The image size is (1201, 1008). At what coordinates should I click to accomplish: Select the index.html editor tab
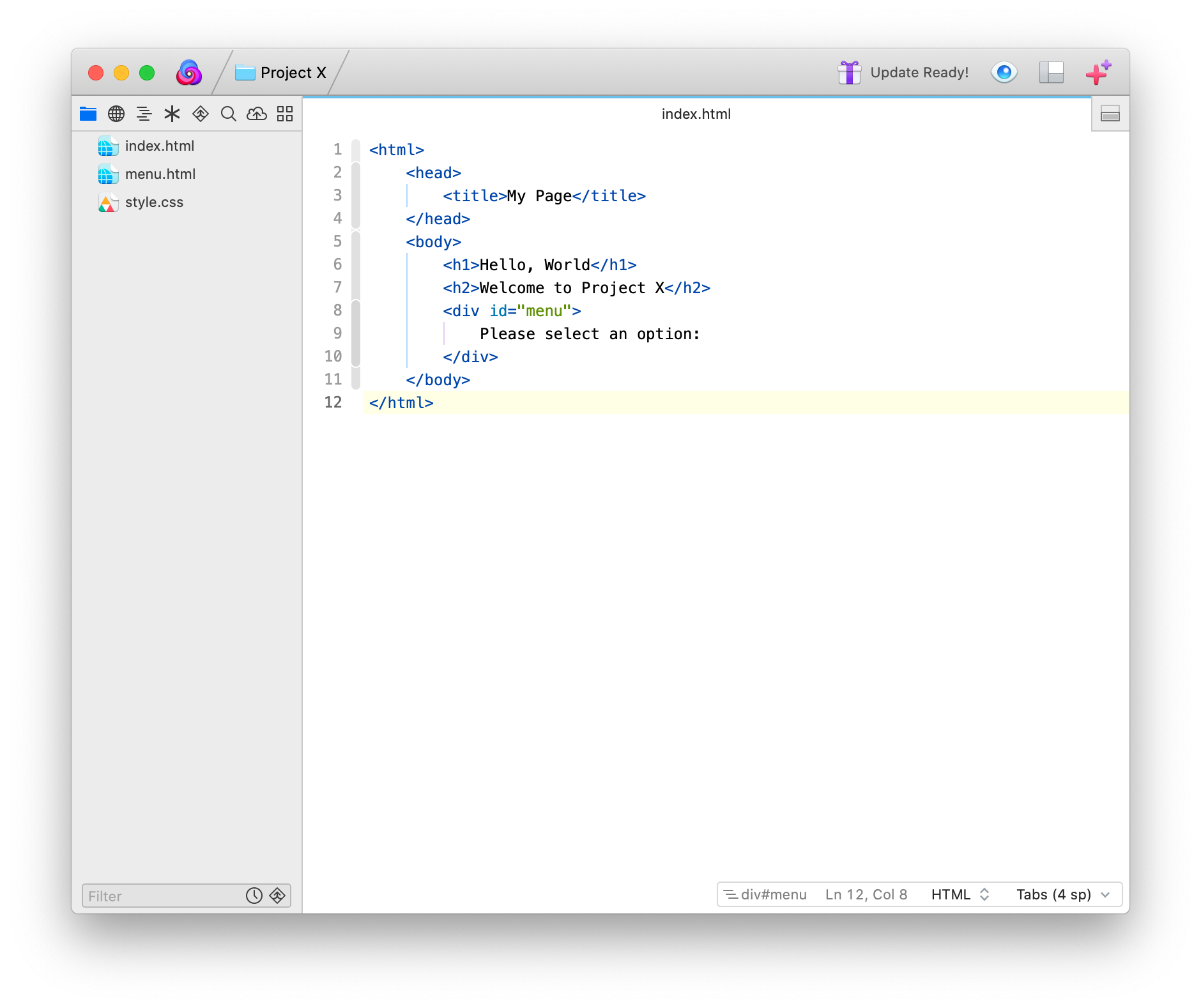[x=696, y=114]
